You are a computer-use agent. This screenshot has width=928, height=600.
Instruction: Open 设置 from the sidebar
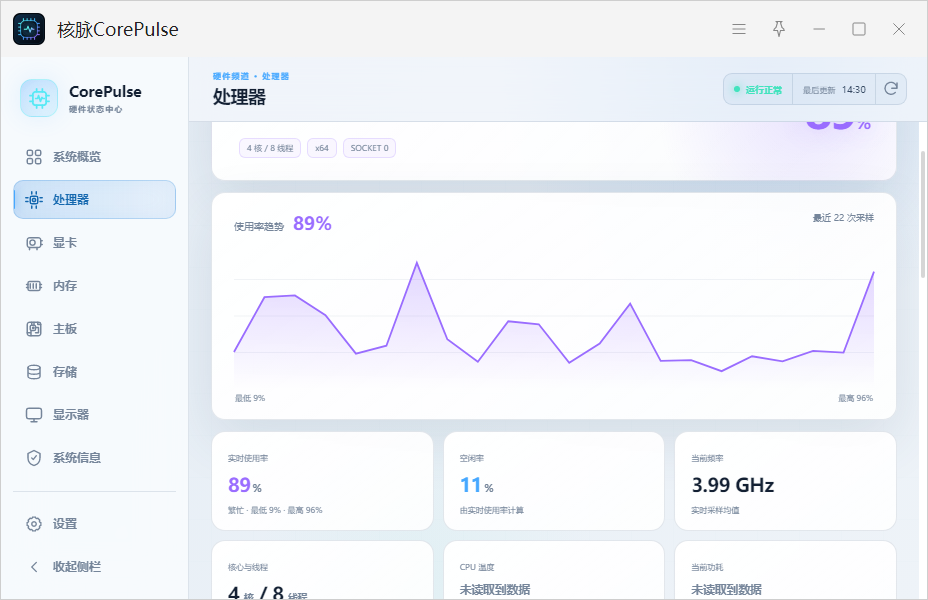click(x=95, y=524)
